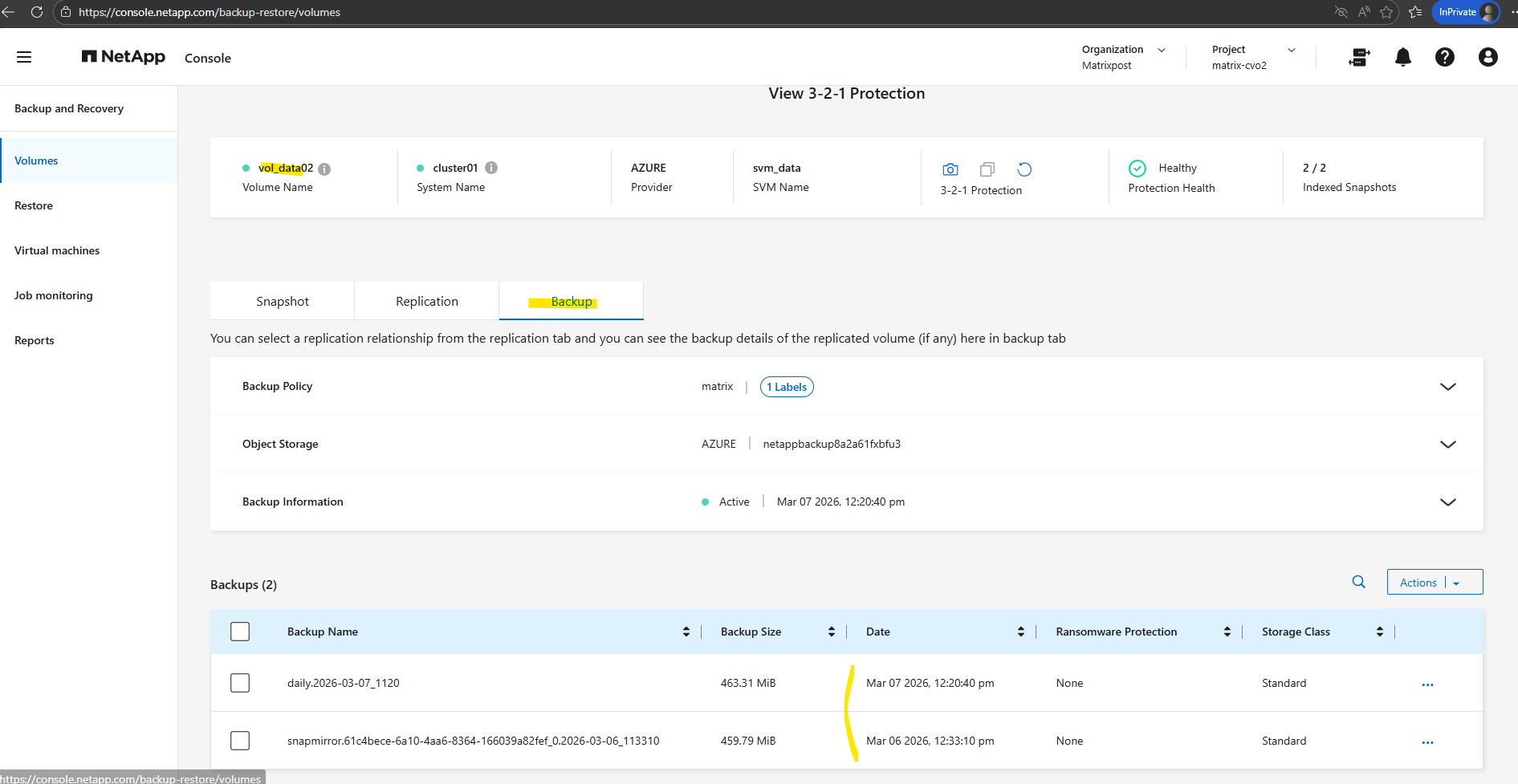Expand the Backup Policy row
This screenshot has height=784, width=1518.
[x=1447, y=387]
